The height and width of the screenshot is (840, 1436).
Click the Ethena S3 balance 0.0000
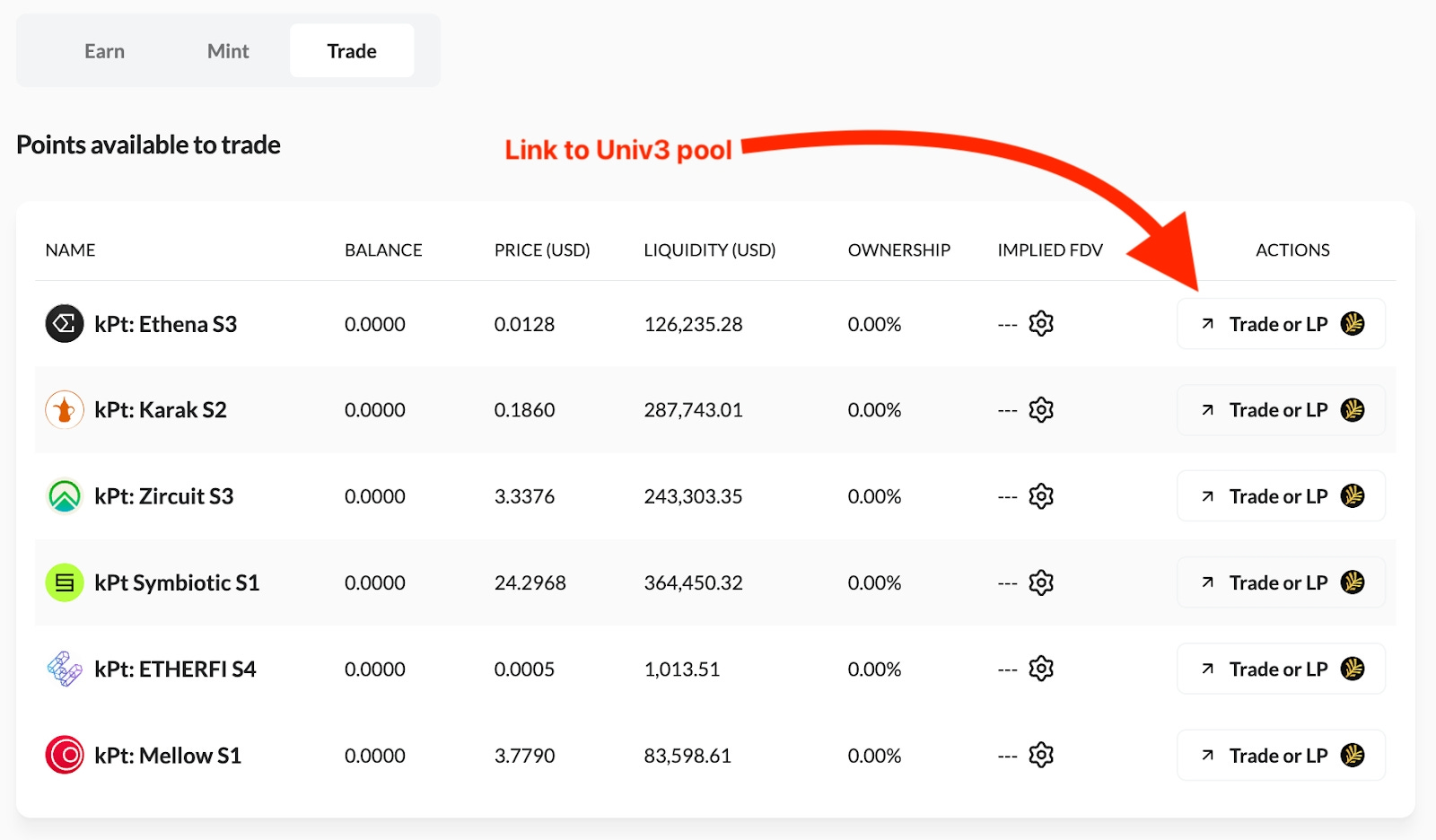(375, 324)
